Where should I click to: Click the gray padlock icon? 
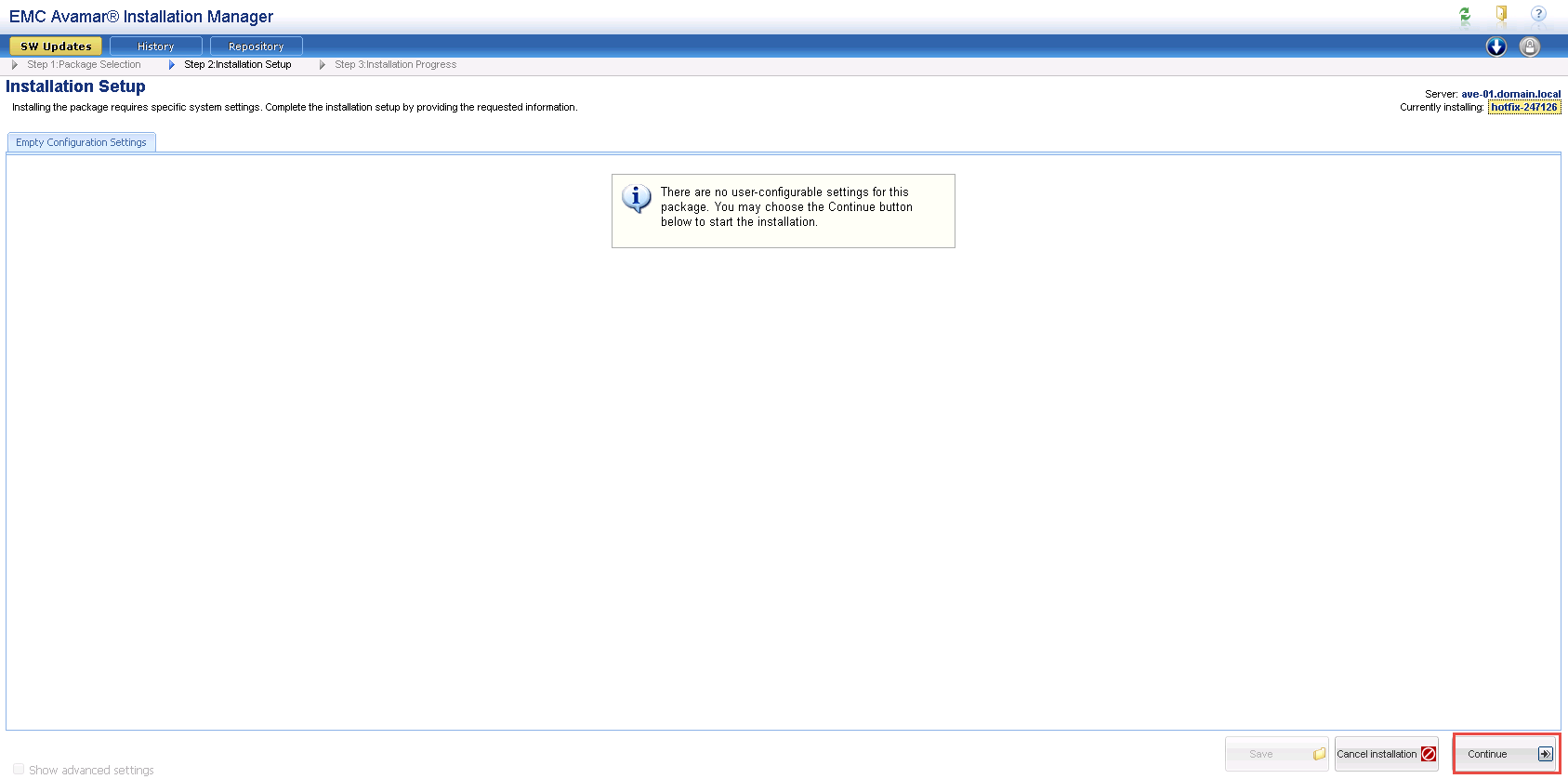(x=1529, y=46)
